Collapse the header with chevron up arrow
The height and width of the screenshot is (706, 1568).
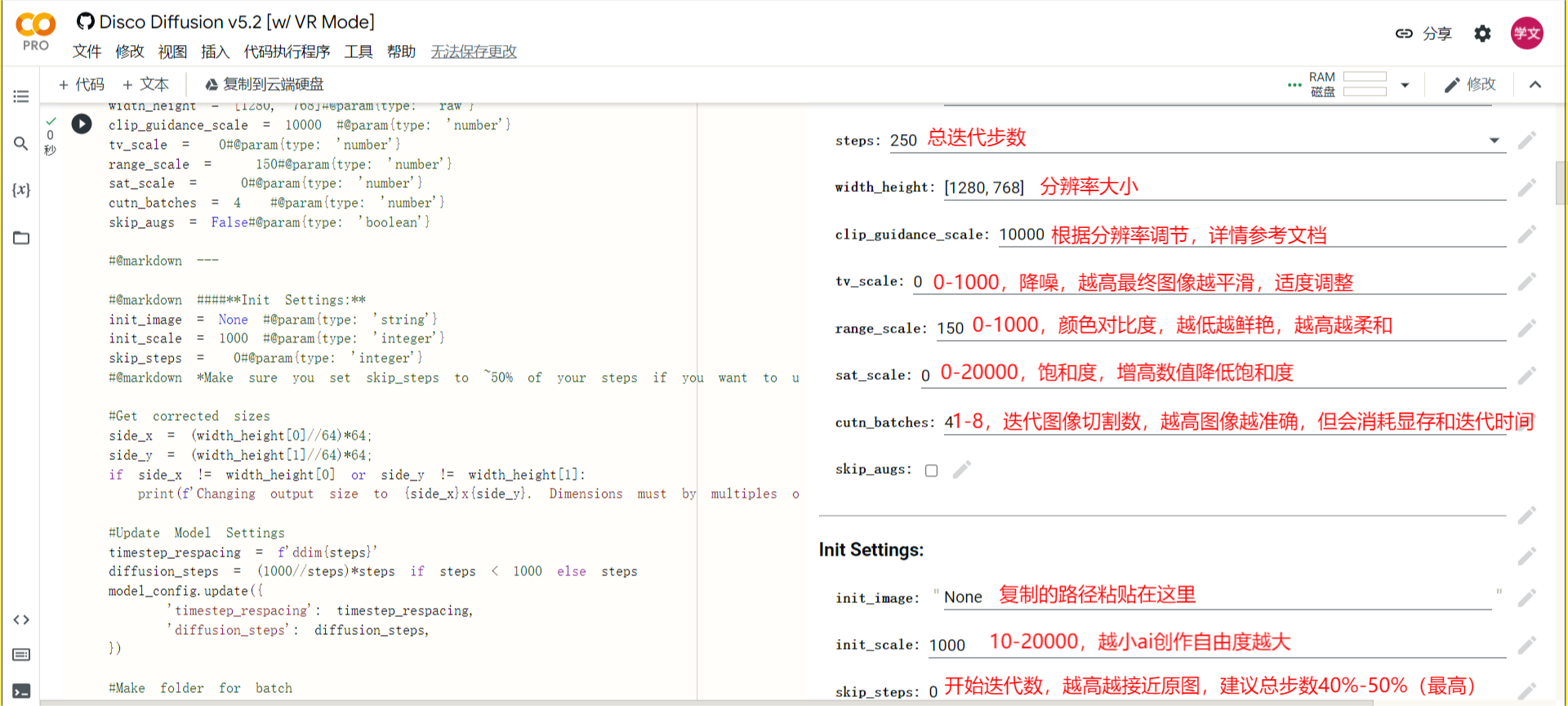pos(1535,85)
